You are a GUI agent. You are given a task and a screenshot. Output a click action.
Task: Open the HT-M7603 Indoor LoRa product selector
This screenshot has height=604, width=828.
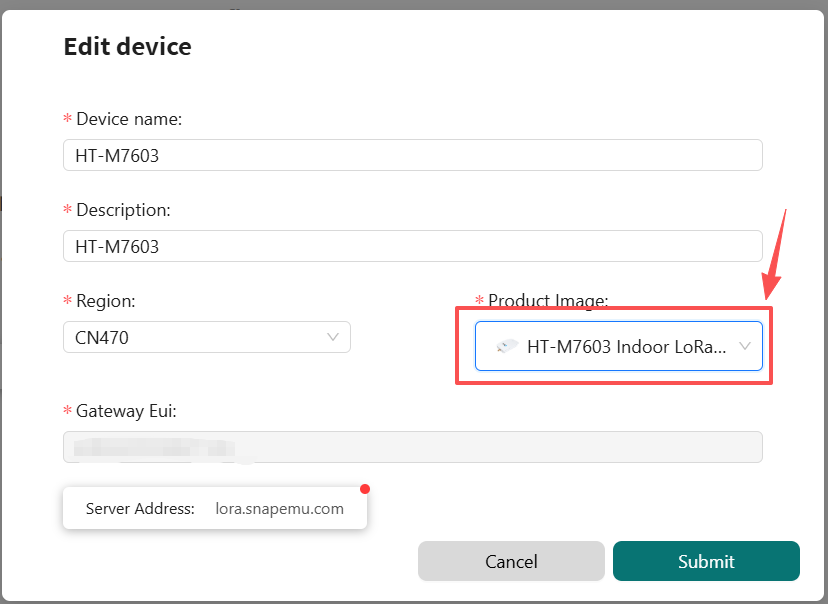618,346
